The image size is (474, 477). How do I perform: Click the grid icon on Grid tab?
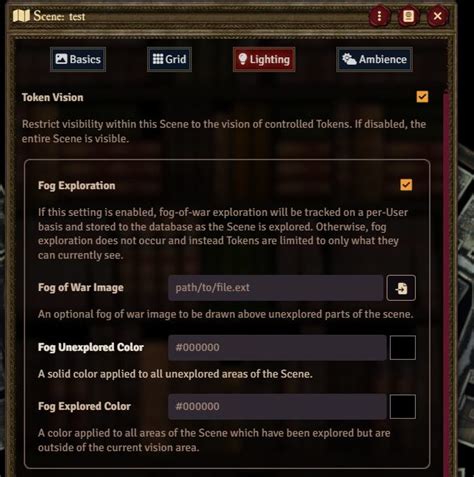tap(158, 59)
